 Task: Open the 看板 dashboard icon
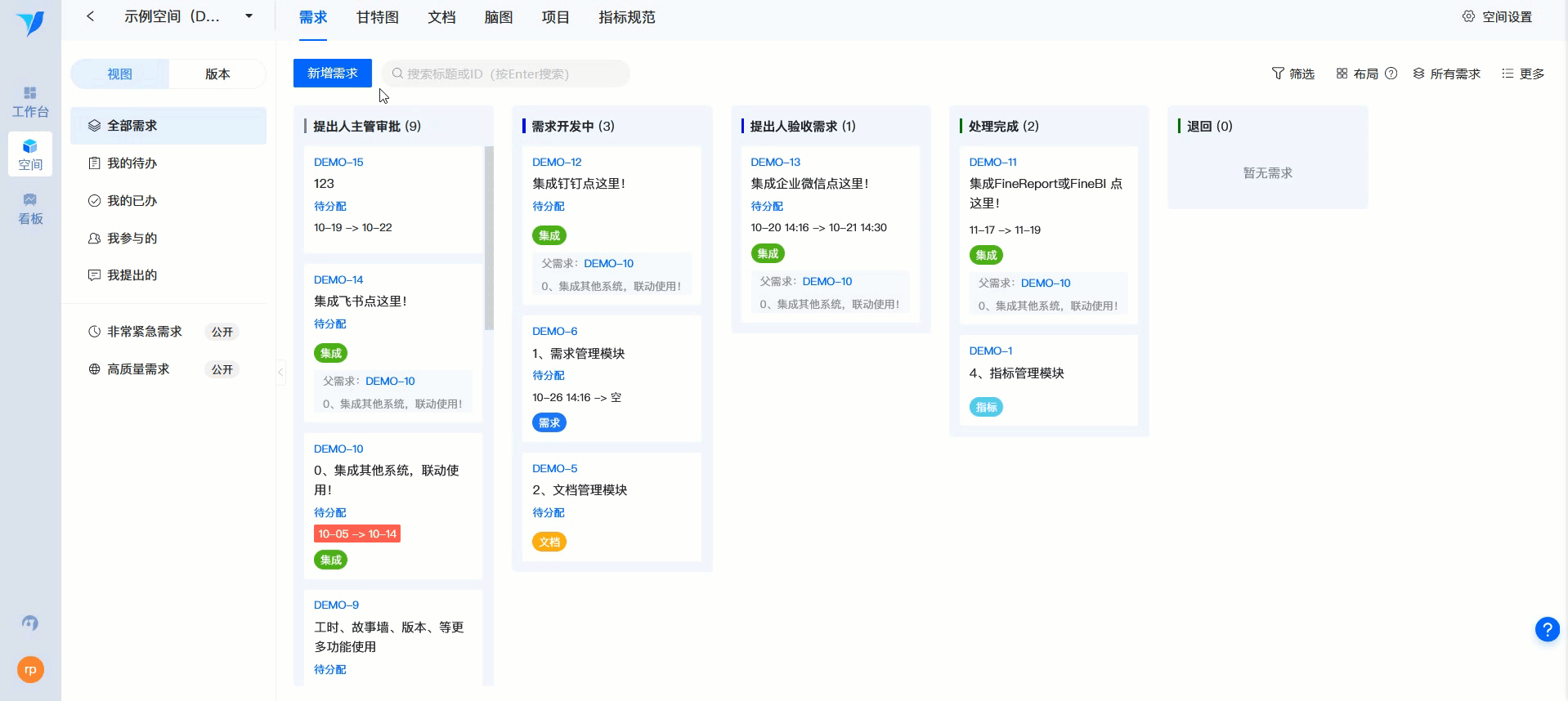pos(30,208)
